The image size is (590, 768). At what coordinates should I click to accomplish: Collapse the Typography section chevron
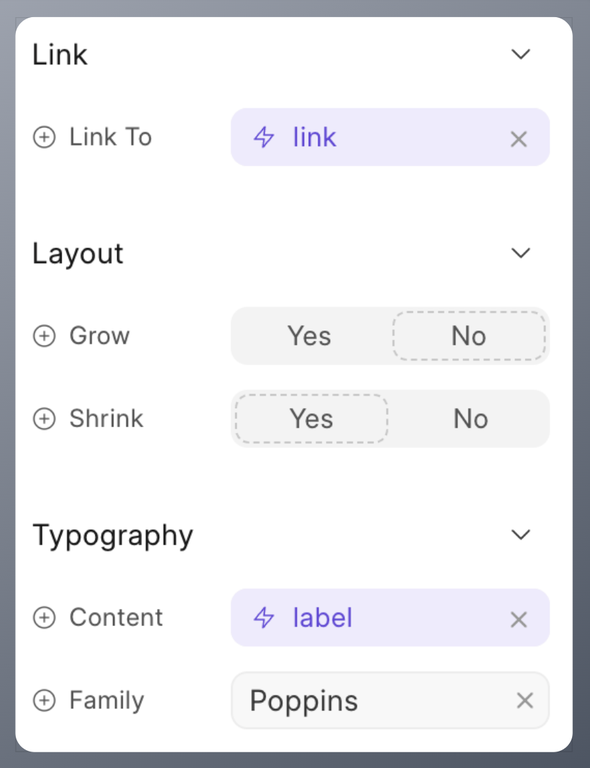click(520, 534)
